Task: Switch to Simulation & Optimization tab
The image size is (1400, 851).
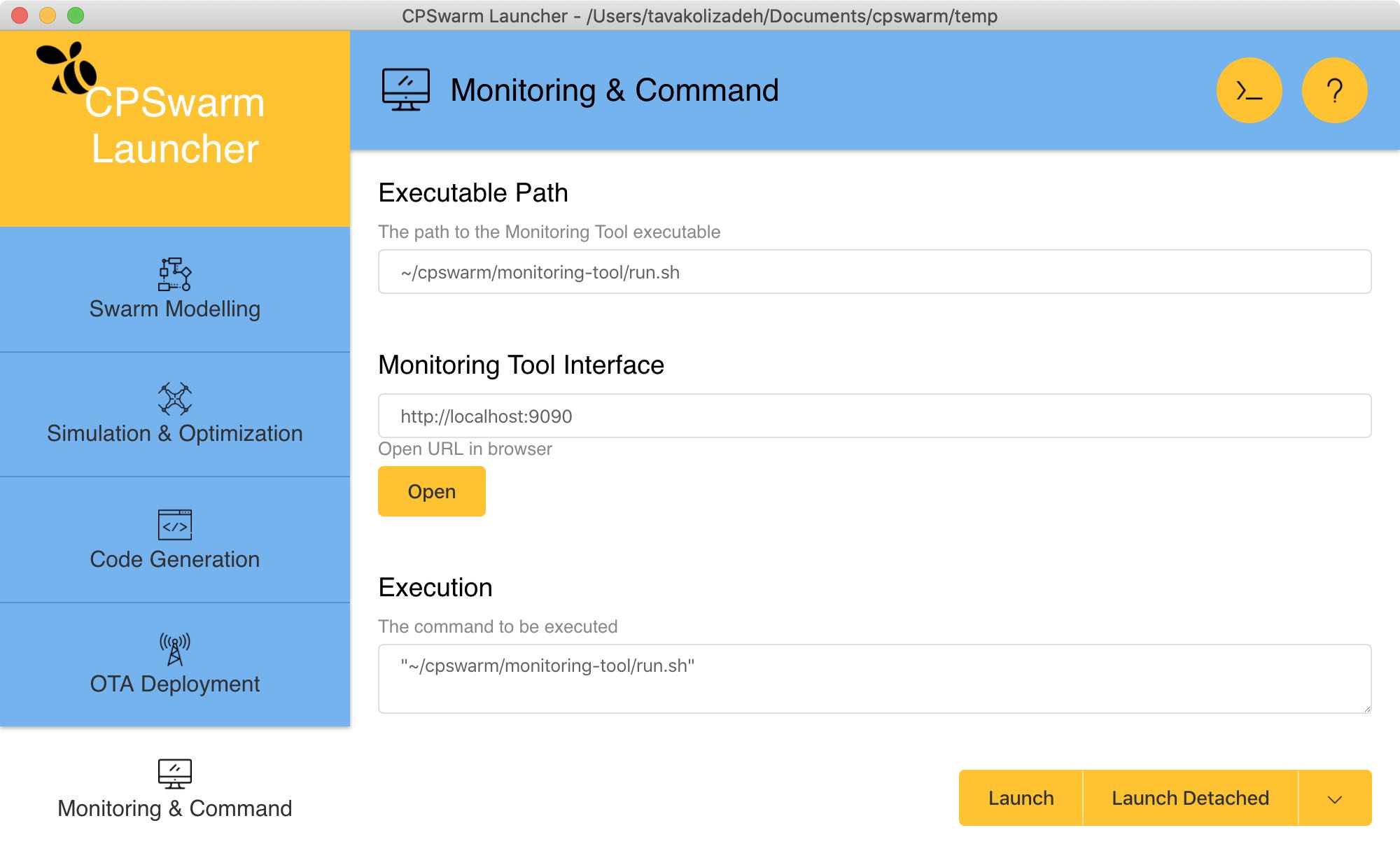Action: [174, 433]
